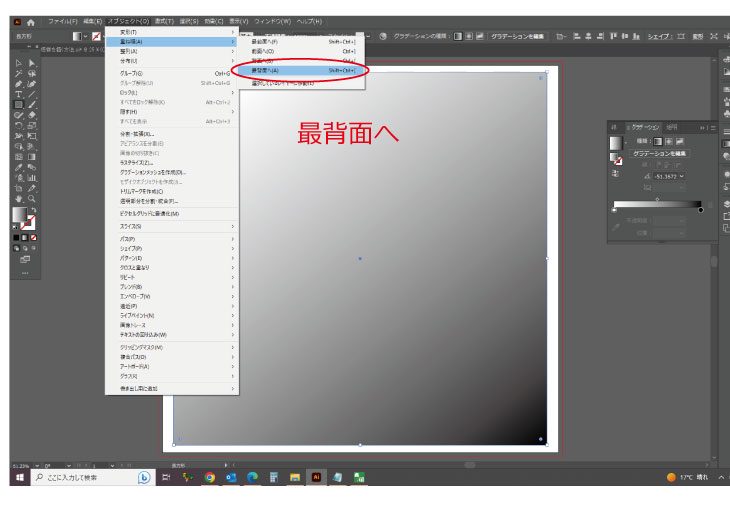This screenshot has height=516, width=730.
Task: Click the Illustrator icon in taskbar
Action: click(316, 478)
